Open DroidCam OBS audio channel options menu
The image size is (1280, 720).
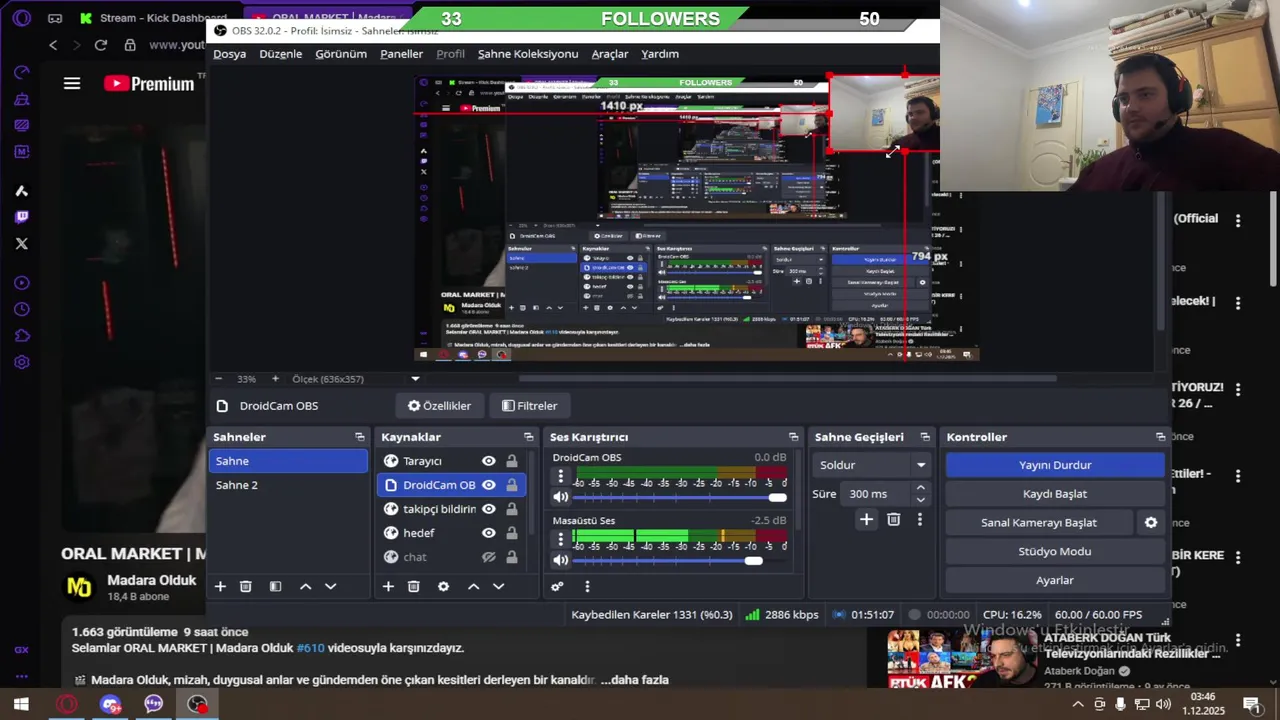[x=560, y=476]
